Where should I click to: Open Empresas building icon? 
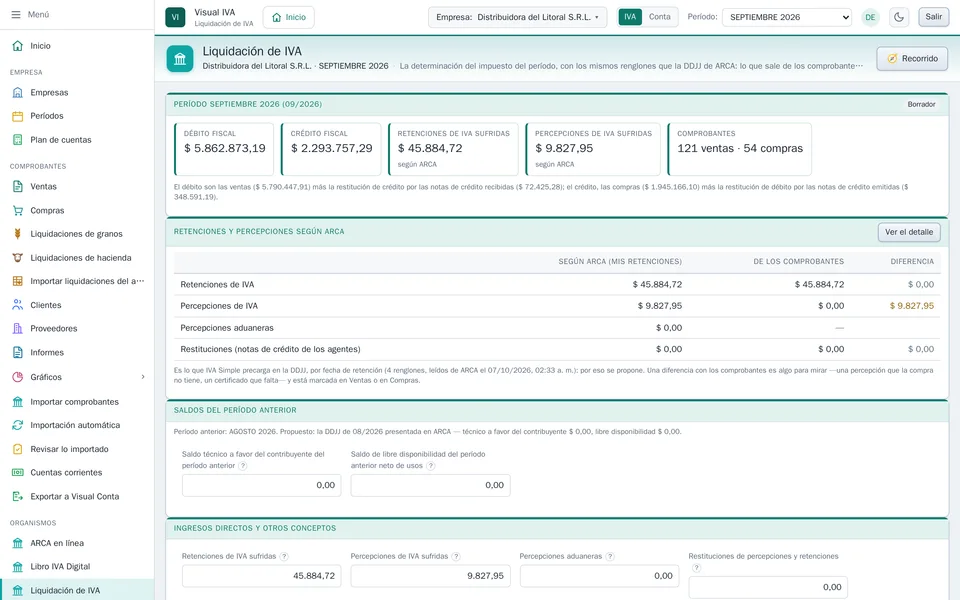[18, 92]
